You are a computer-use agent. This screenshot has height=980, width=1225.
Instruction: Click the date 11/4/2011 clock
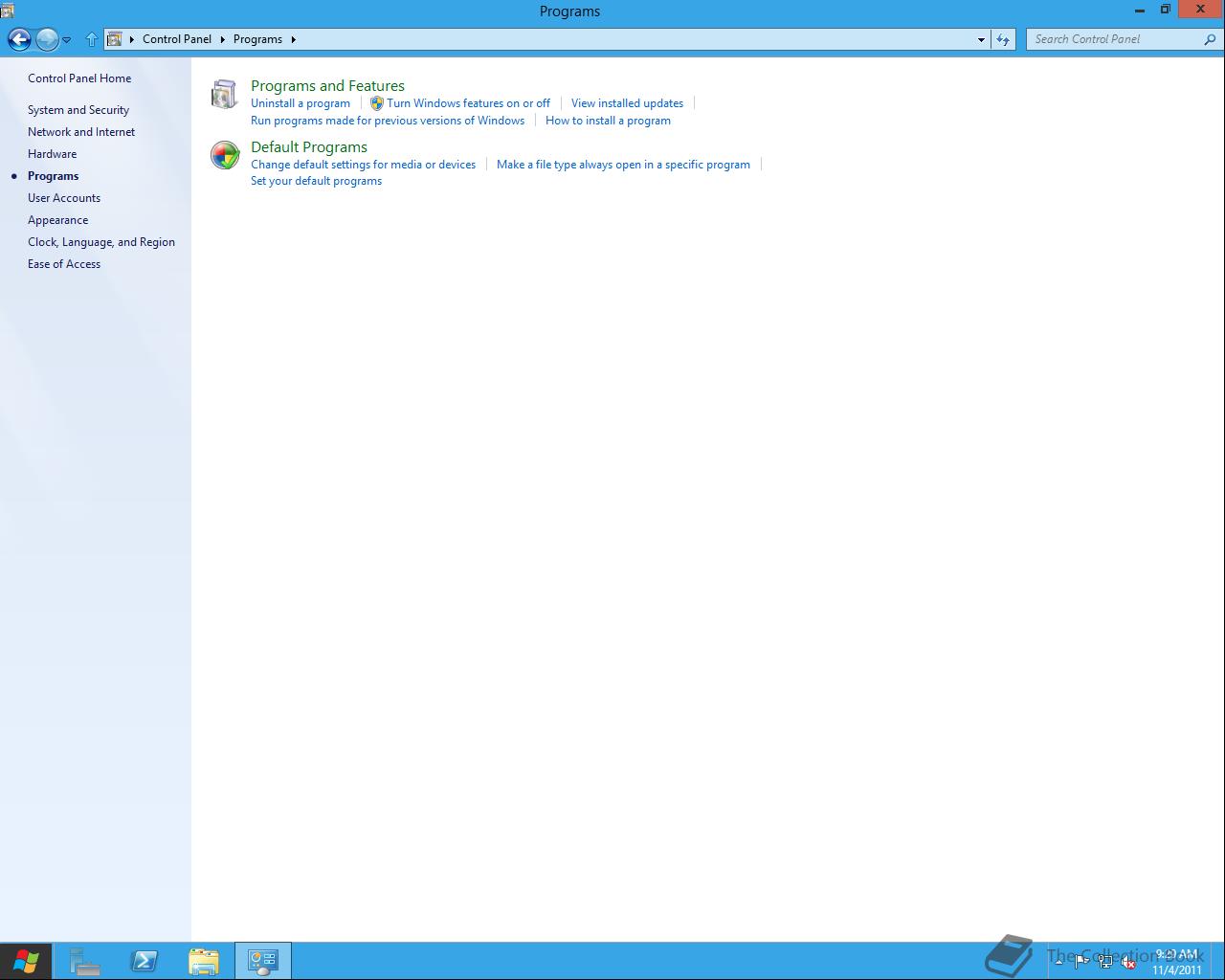click(x=1176, y=969)
